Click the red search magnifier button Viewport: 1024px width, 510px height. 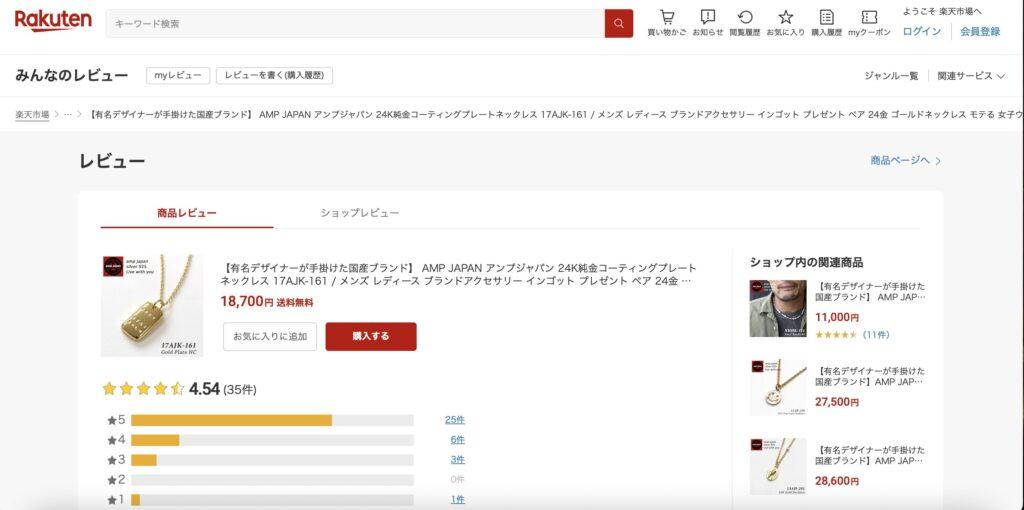pyautogui.click(x=618, y=24)
